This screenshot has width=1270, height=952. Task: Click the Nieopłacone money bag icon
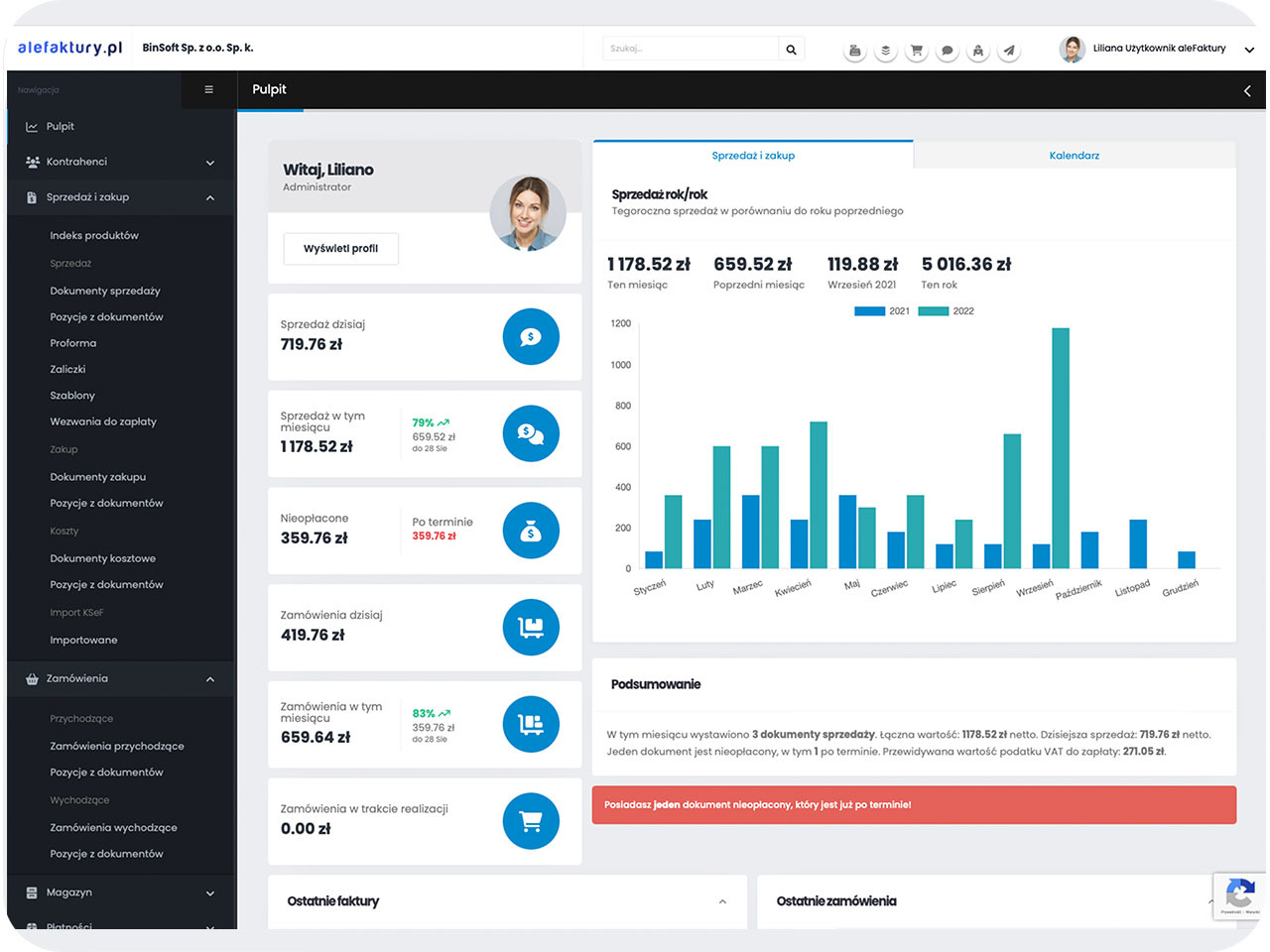(x=531, y=531)
